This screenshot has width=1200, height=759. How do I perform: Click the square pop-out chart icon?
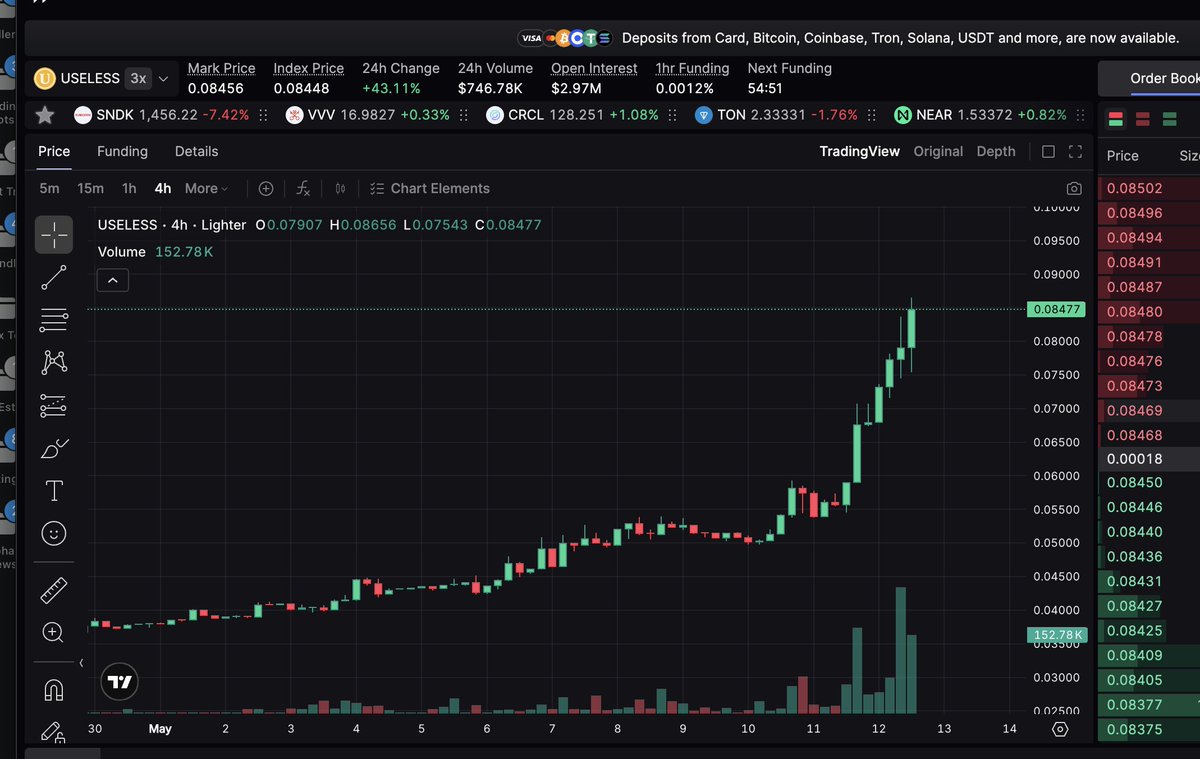pyautogui.click(x=1048, y=152)
